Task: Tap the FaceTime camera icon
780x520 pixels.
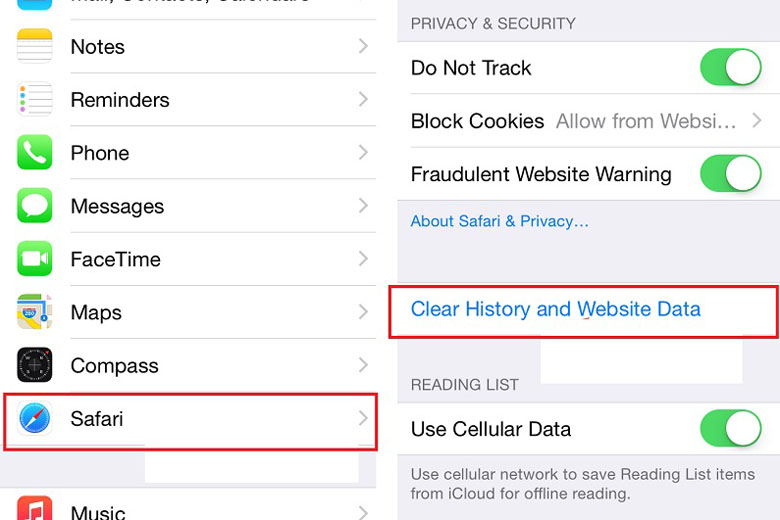Action: click(x=34, y=259)
